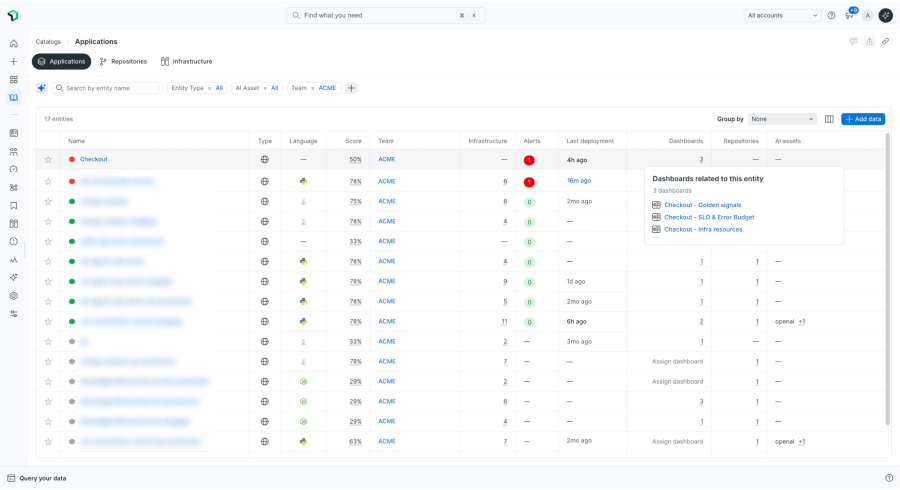Click the exclamation-circle alerts sidebar icon

tap(14, 242)
